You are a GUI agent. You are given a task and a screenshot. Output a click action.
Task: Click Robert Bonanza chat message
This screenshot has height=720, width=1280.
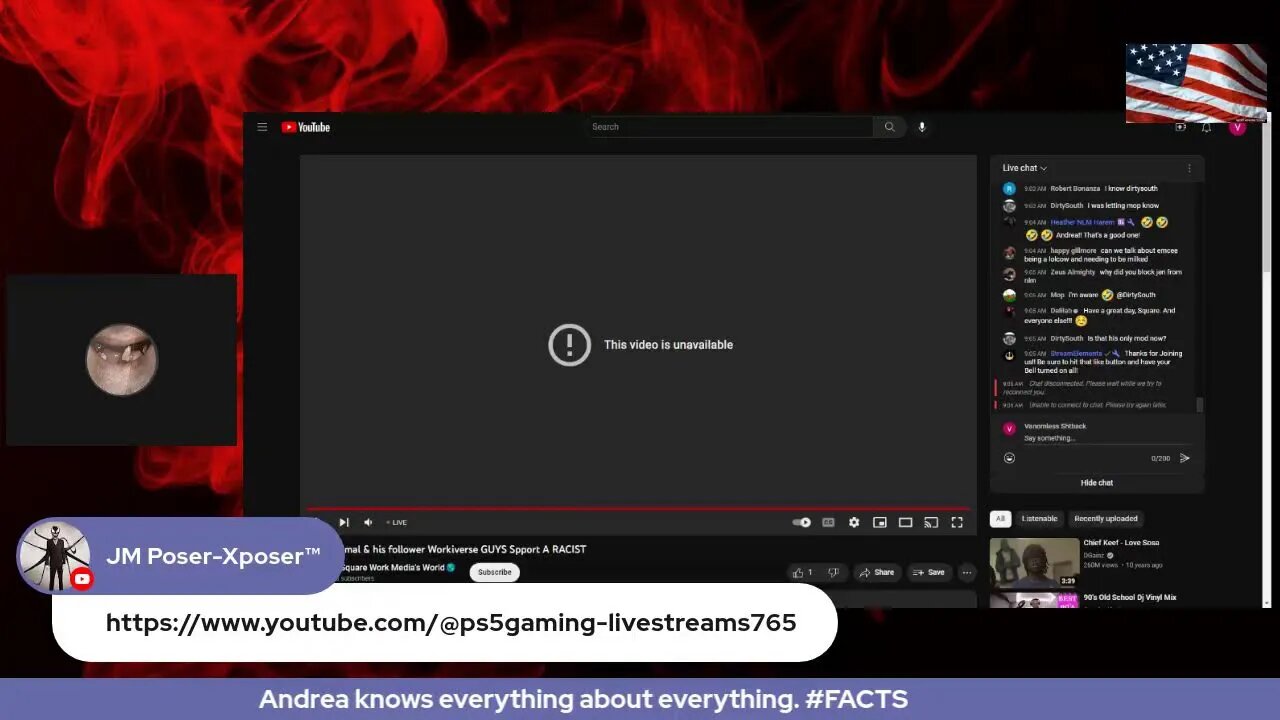point(1097,188)
